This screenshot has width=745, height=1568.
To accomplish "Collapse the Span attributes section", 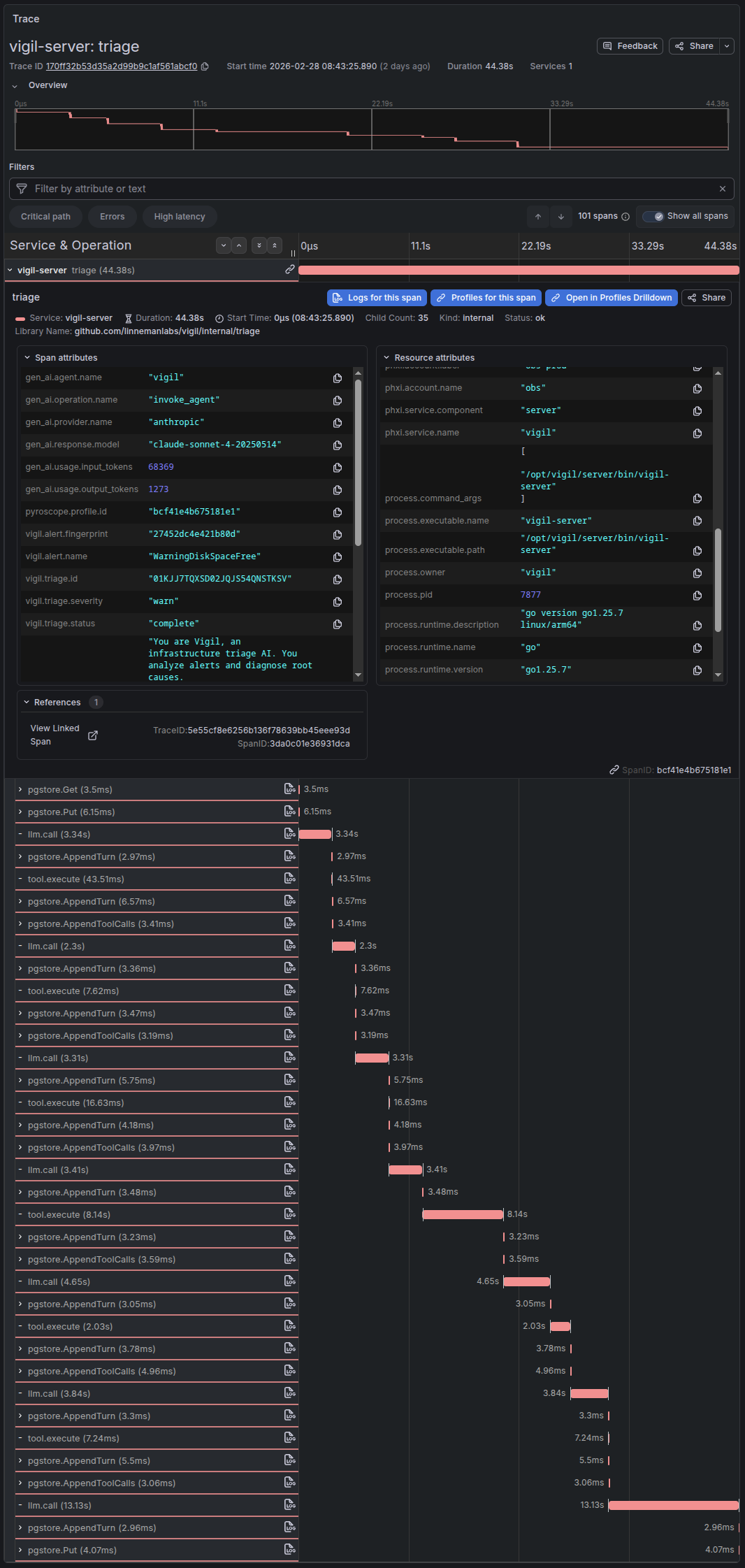I will [28, 358].
